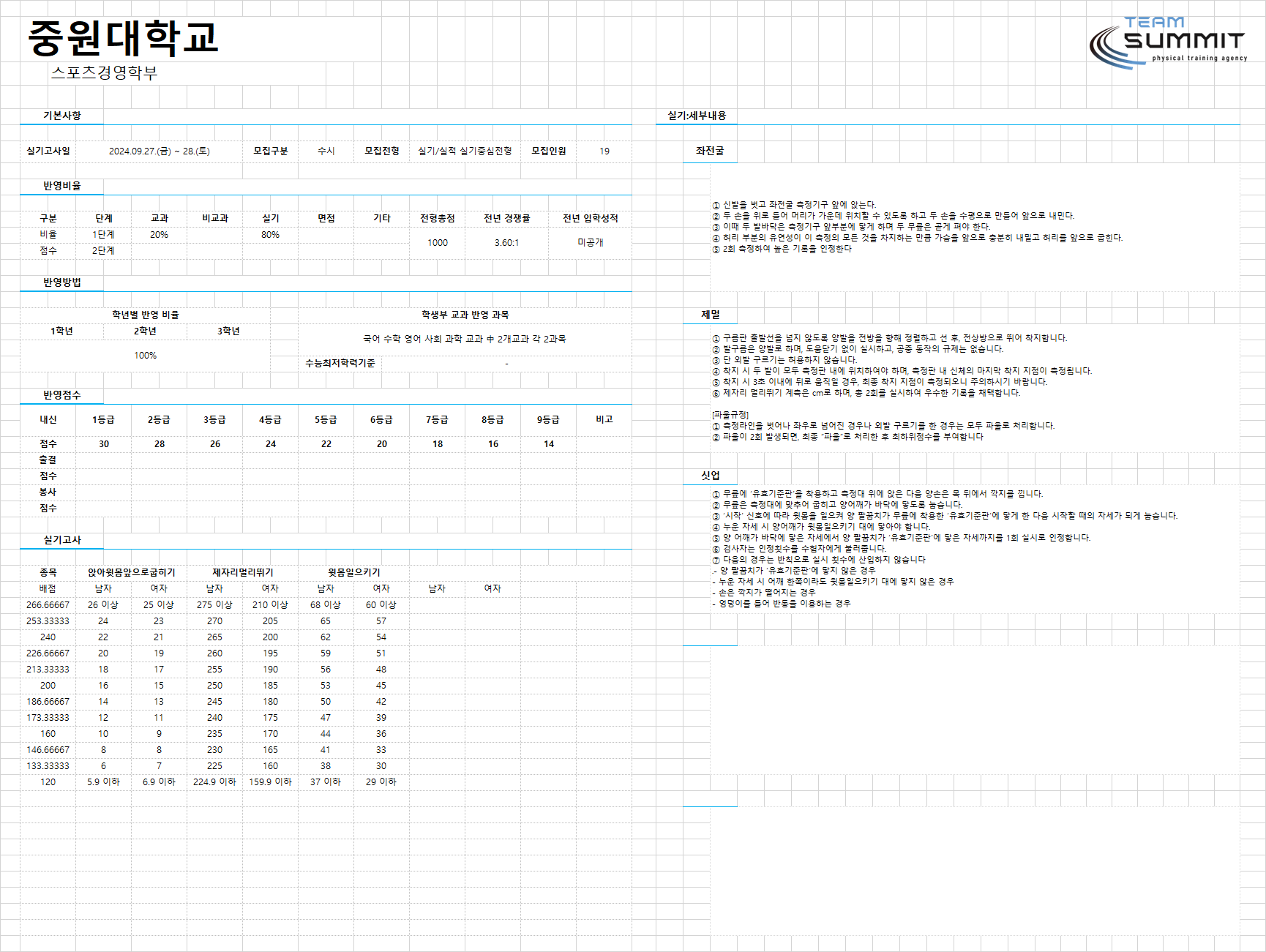
Task: Click the 1등급 score 30 cell
Action: 103,444
